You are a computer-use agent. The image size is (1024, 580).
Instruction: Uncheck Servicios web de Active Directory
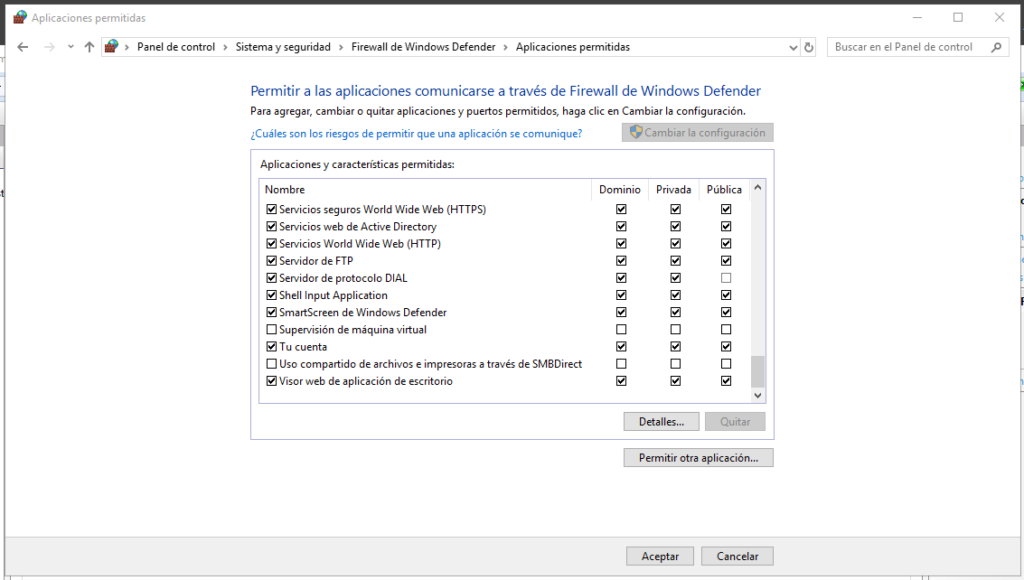(x=272, y=227)
